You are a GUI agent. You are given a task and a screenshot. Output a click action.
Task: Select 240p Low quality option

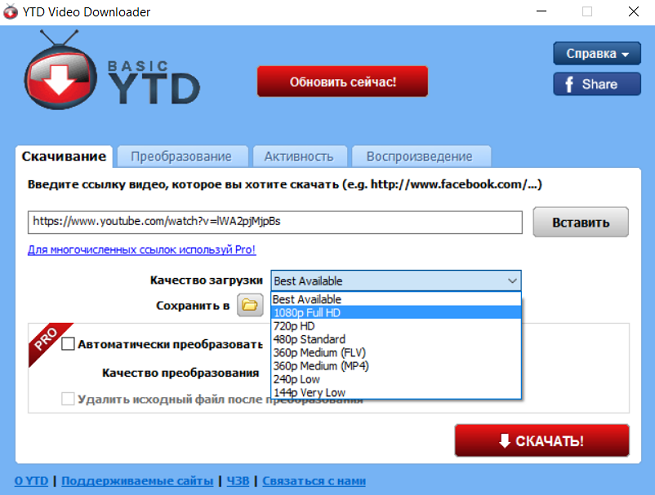coord(396,379)
